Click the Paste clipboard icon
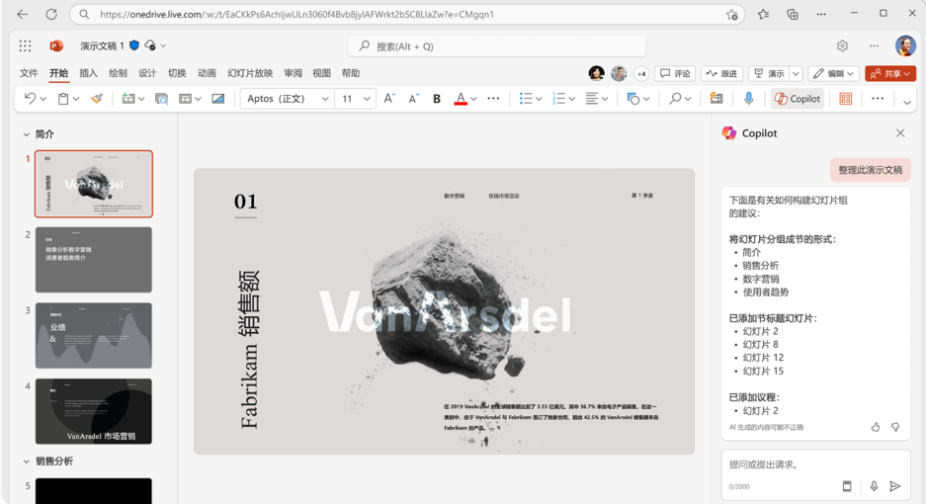The height and width of the screenshot is (504, 926). (x=63, y=99)
